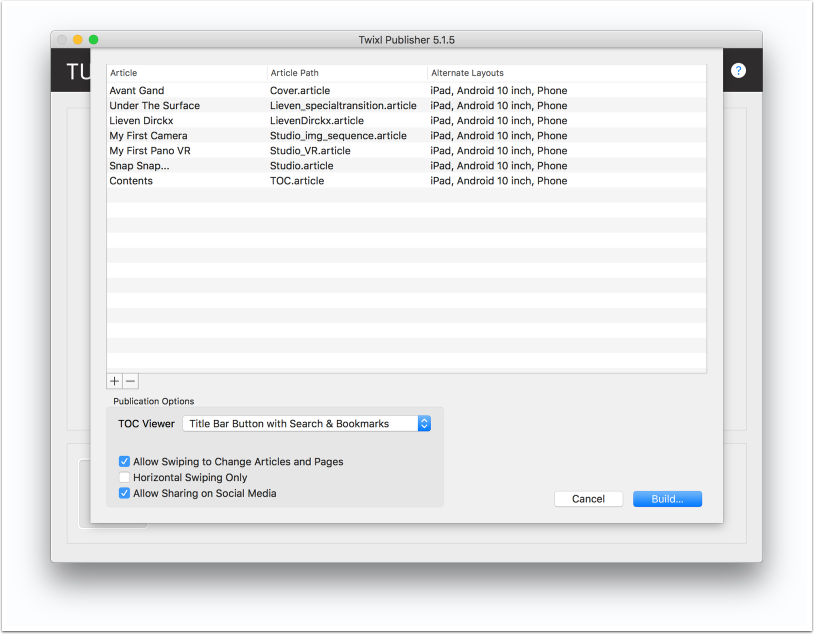Click the green zoom window button
The height and width of the screenshot is (634, 814).
coord(93,39)
